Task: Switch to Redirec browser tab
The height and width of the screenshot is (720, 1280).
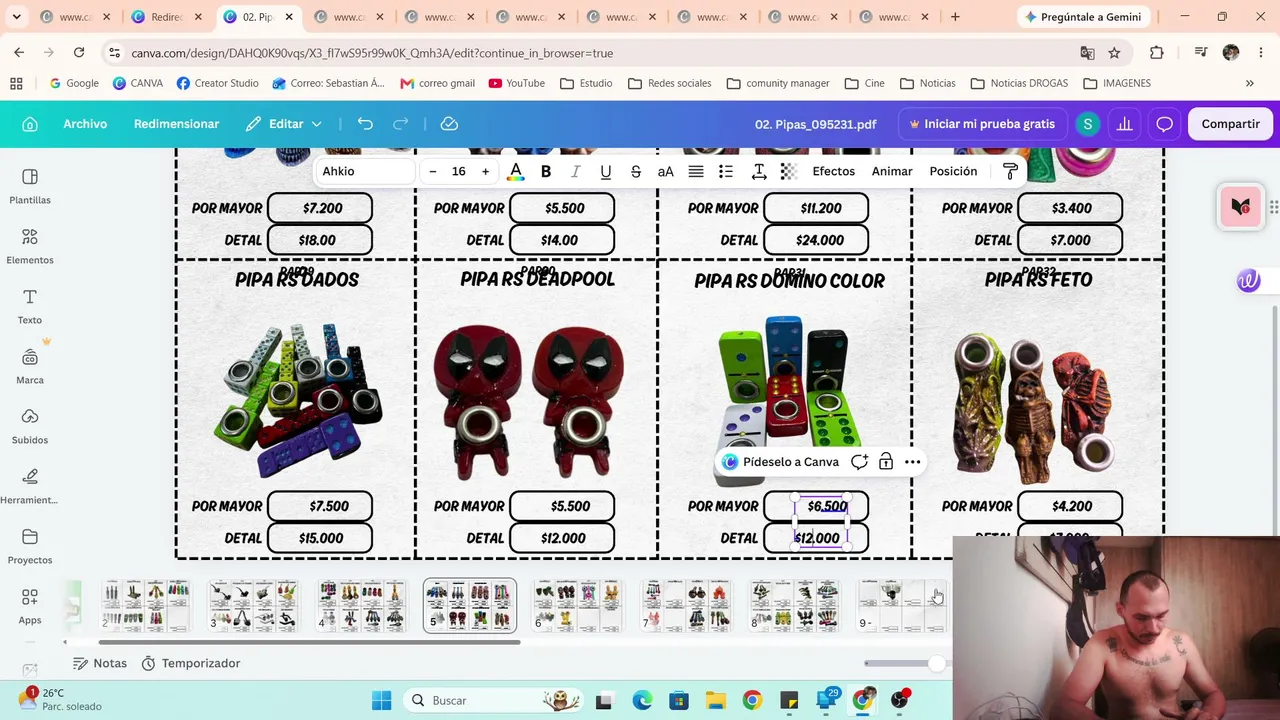Action: [x=166, y=17]
